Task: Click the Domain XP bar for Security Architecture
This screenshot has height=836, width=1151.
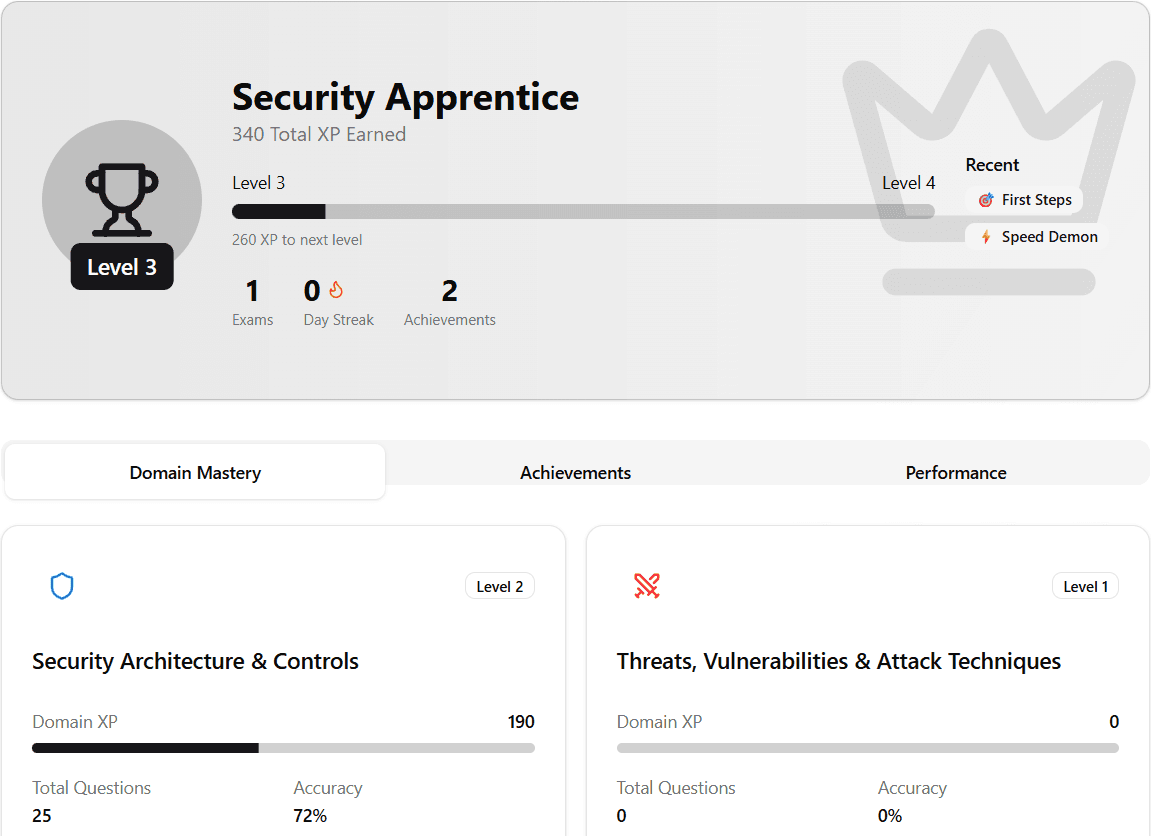Action: 283,747
